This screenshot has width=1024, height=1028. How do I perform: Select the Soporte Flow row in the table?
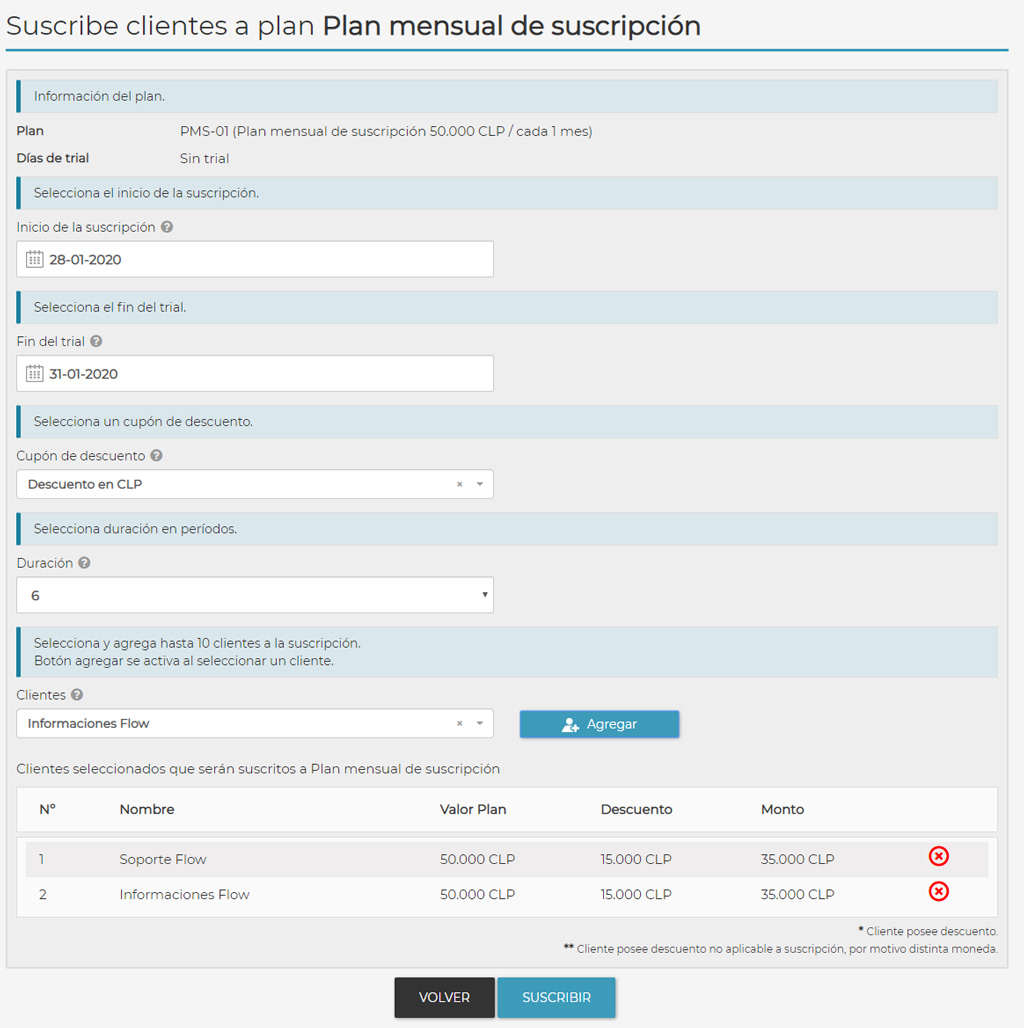507,859
